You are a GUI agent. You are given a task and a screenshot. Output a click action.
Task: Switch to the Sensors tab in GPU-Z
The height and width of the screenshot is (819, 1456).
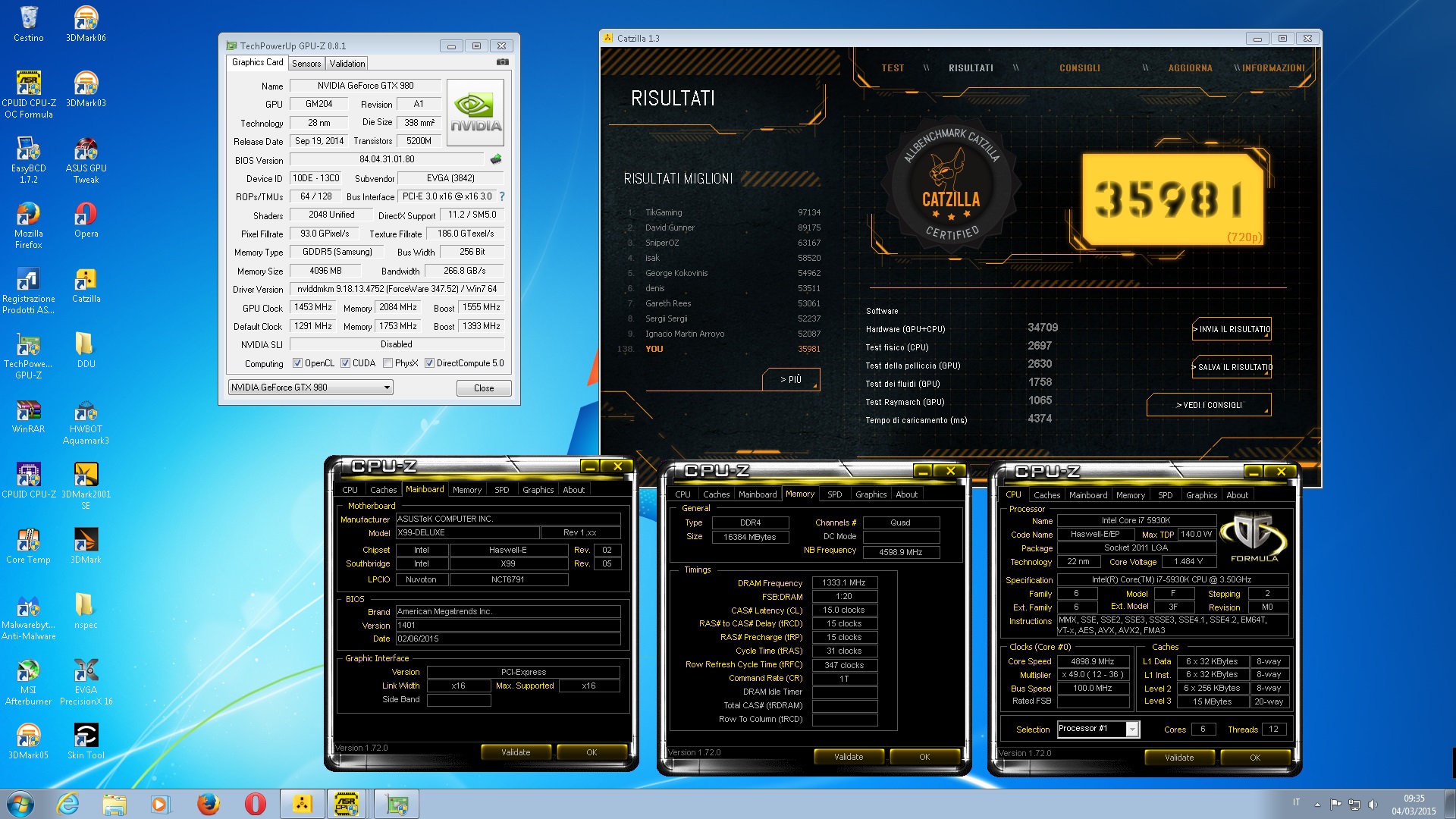[x=306, y=64]
